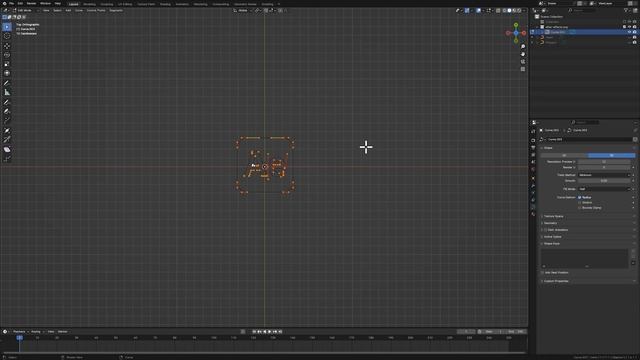
Task: Select the Radius tool
Action: [x=7, y=131]
